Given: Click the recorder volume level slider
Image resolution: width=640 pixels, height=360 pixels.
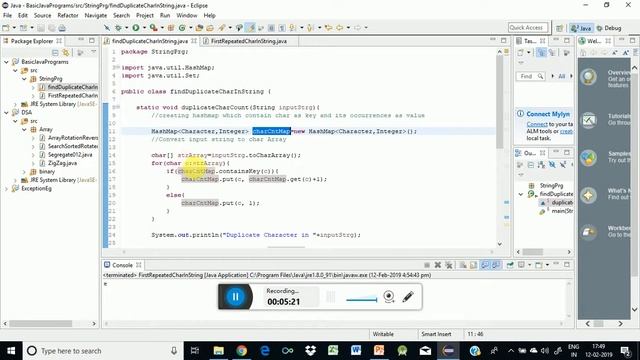Looking at the screenshot, I should click(x=362, y=299).
